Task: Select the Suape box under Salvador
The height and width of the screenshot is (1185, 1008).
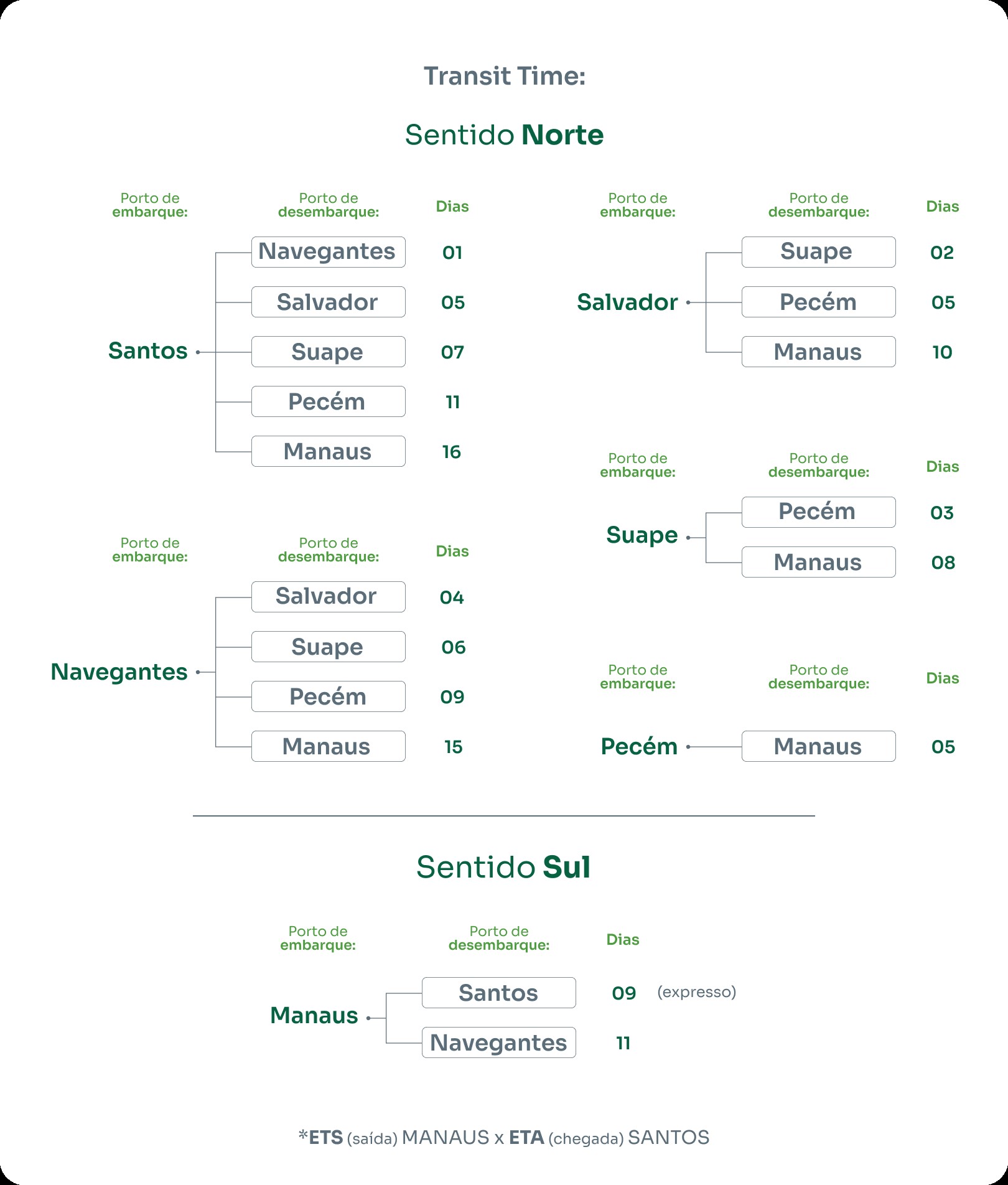Action: coord(819,252)
